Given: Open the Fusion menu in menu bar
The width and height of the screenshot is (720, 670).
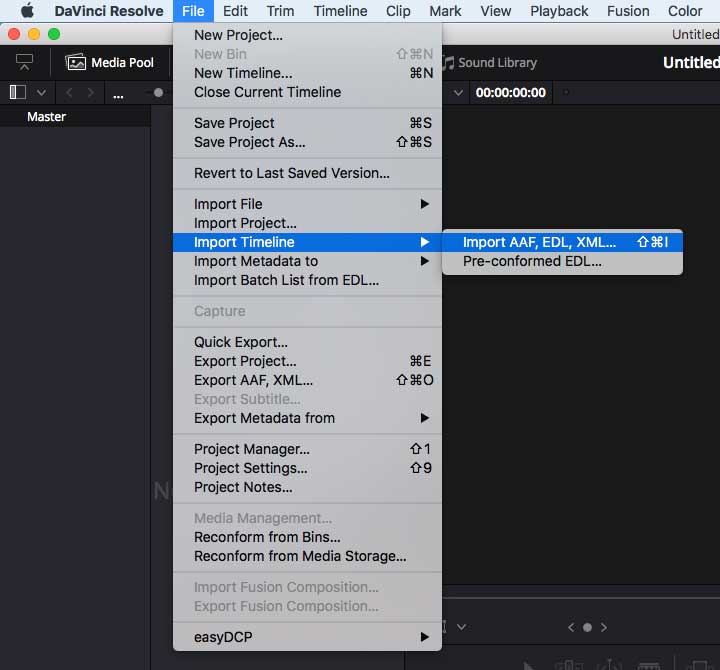Looking at the screenshot, I should coord(628,11).
